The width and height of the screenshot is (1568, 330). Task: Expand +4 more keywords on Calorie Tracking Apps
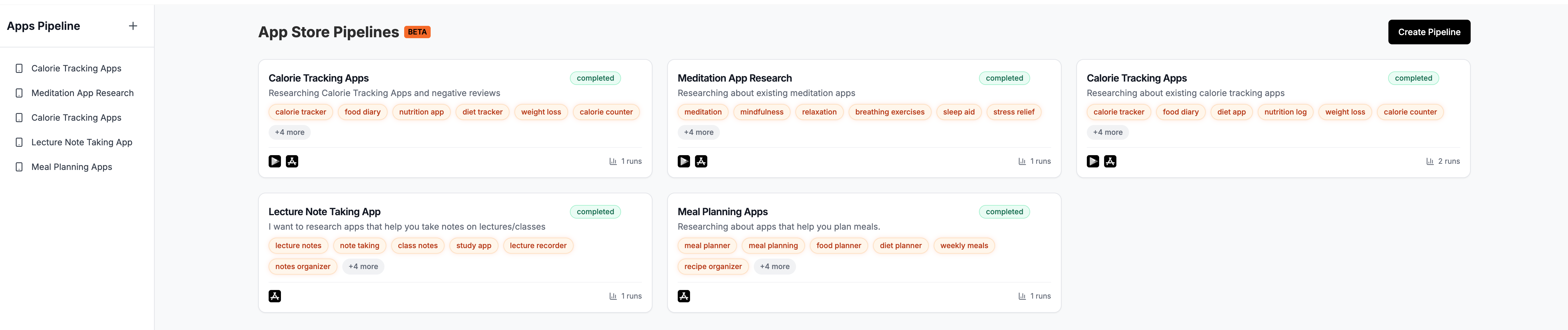pyautogui.click(x=290, y=132)
